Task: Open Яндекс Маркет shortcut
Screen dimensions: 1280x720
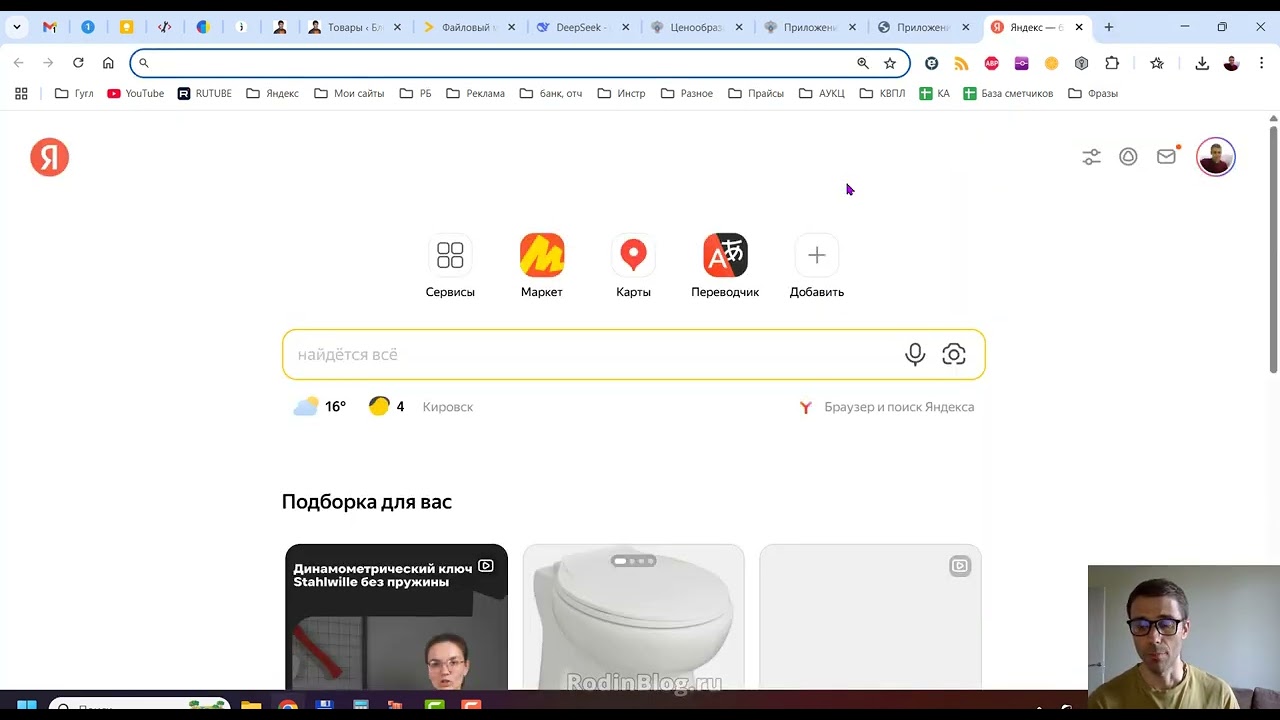Action: coord(542,266)
